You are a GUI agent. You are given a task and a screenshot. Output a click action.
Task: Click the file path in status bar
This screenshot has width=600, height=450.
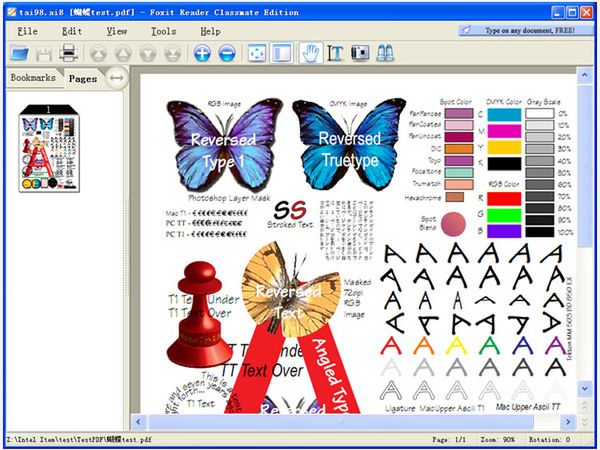79,439
